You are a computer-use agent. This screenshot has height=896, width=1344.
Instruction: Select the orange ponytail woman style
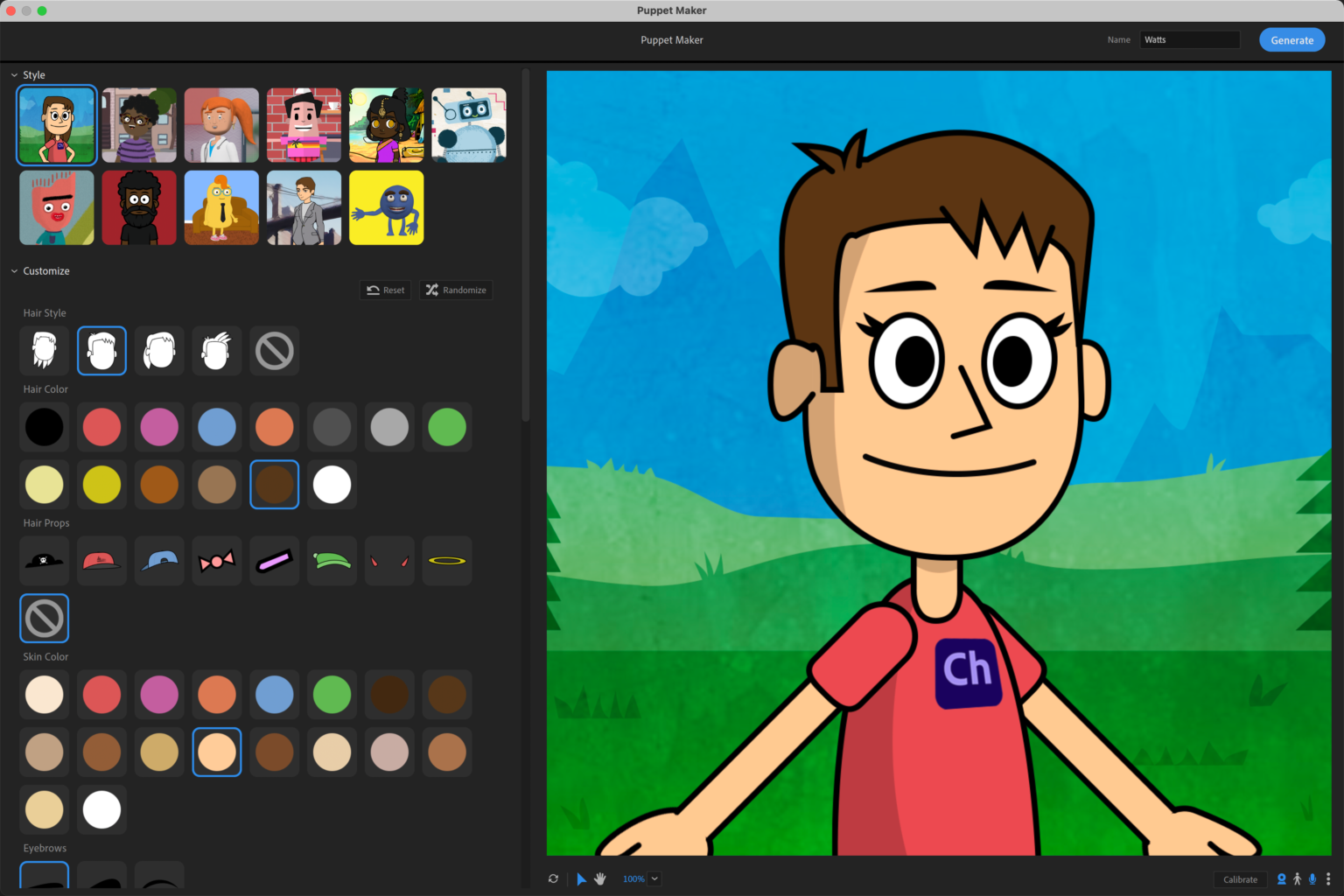point(221,125)
